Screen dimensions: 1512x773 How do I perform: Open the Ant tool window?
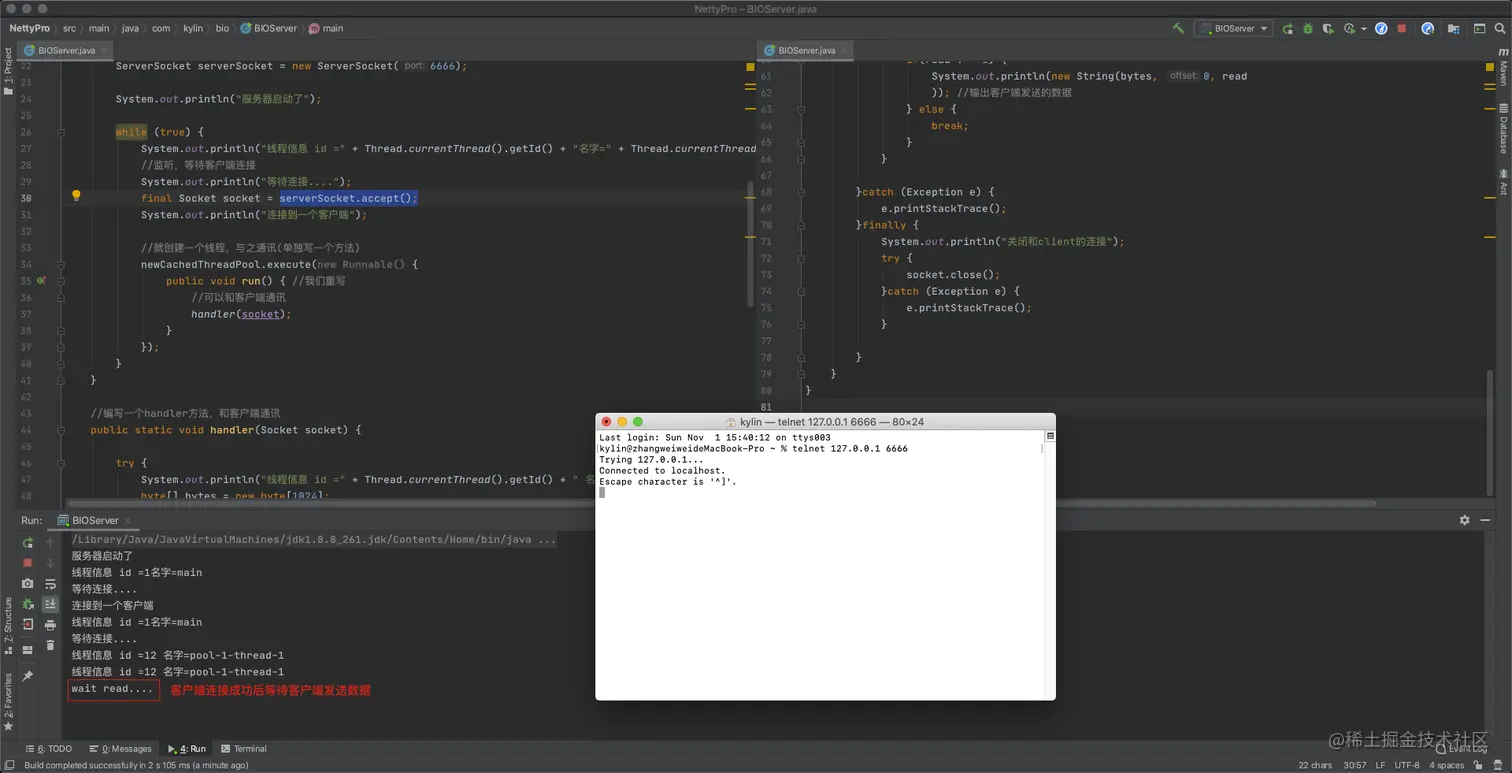point(1503,183)
